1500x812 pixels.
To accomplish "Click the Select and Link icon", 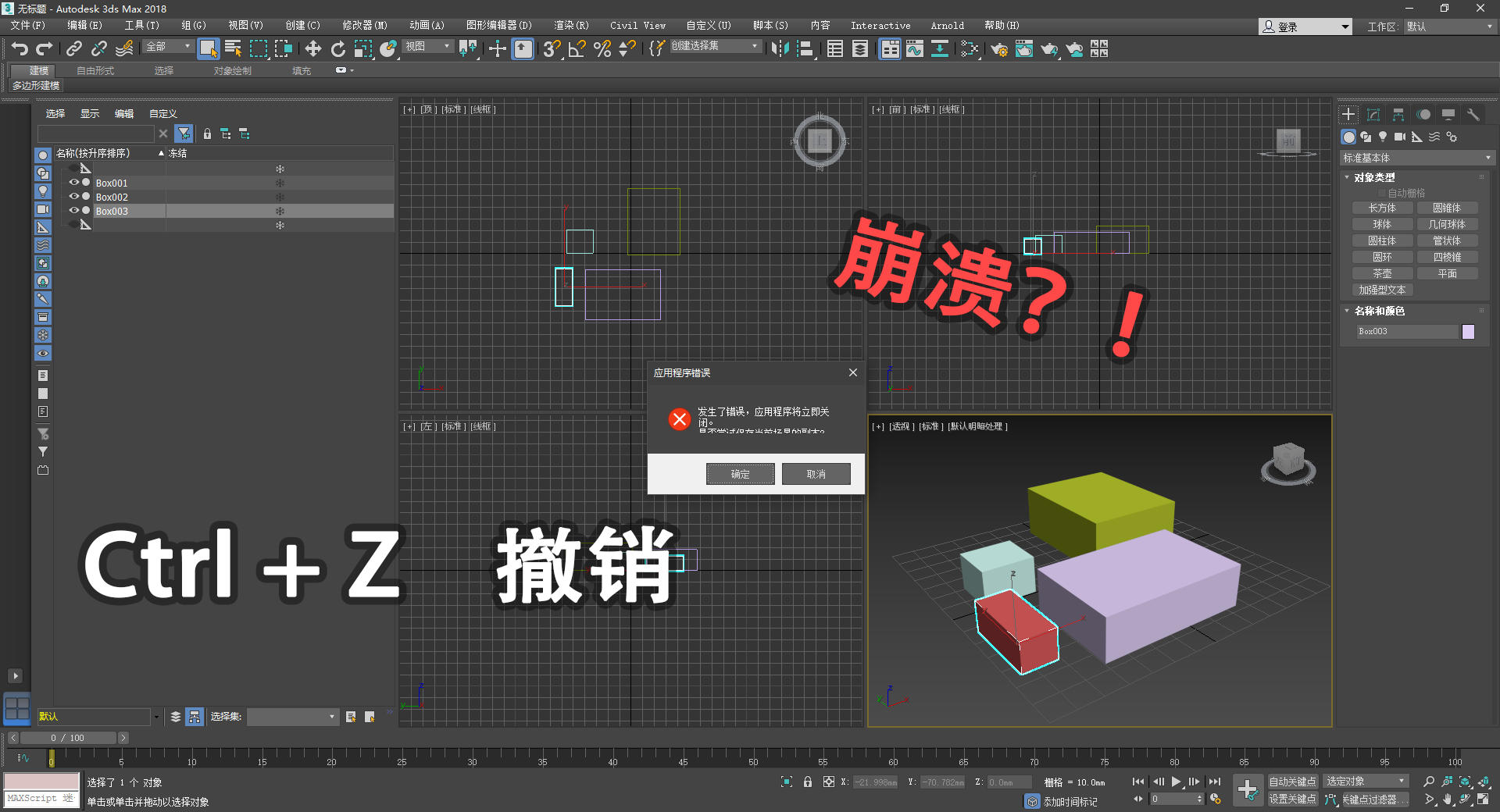I will point(74,49).
